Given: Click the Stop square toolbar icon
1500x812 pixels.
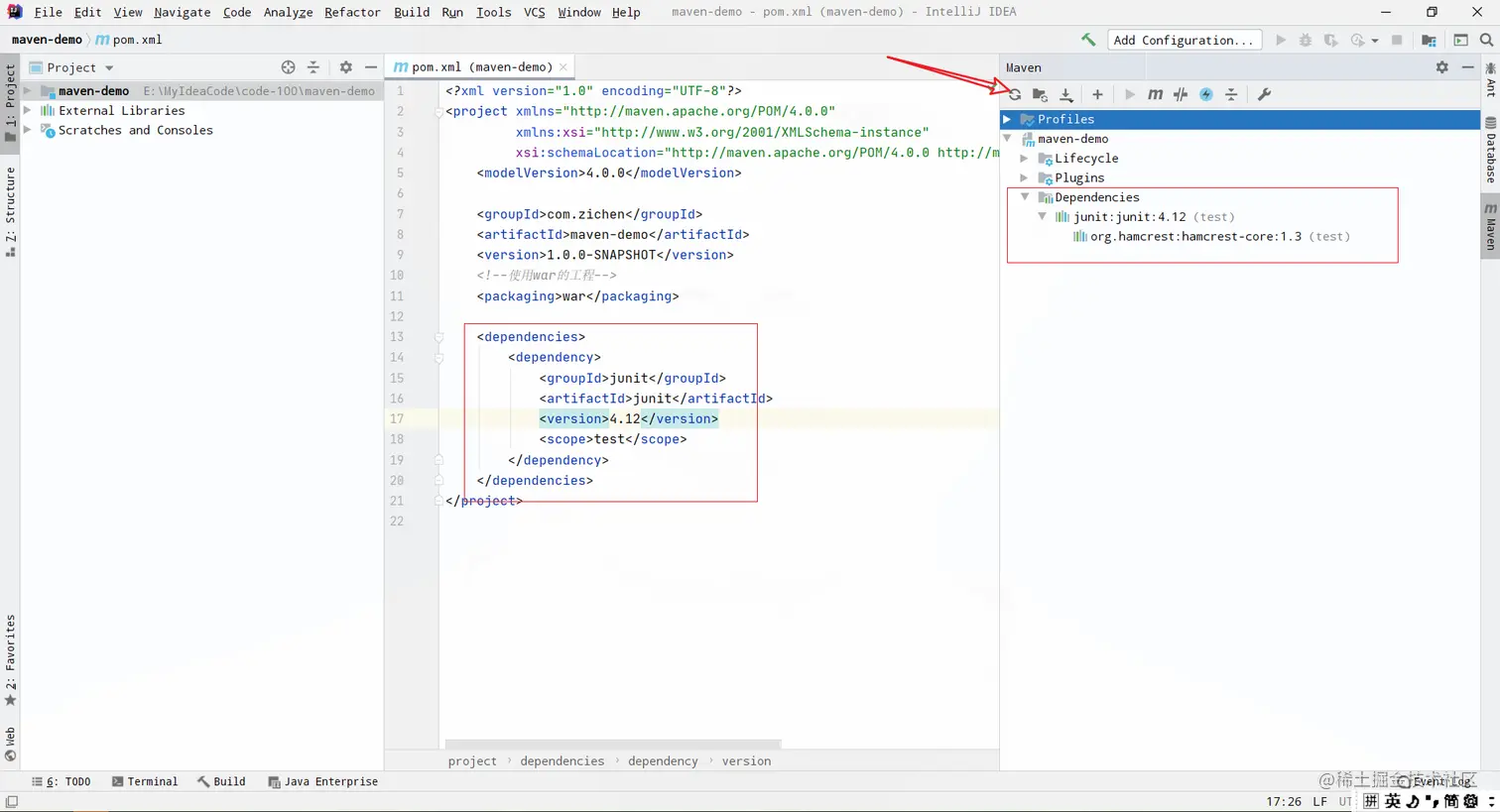Looking at the screenshot, I should (x=1397, y=40).
